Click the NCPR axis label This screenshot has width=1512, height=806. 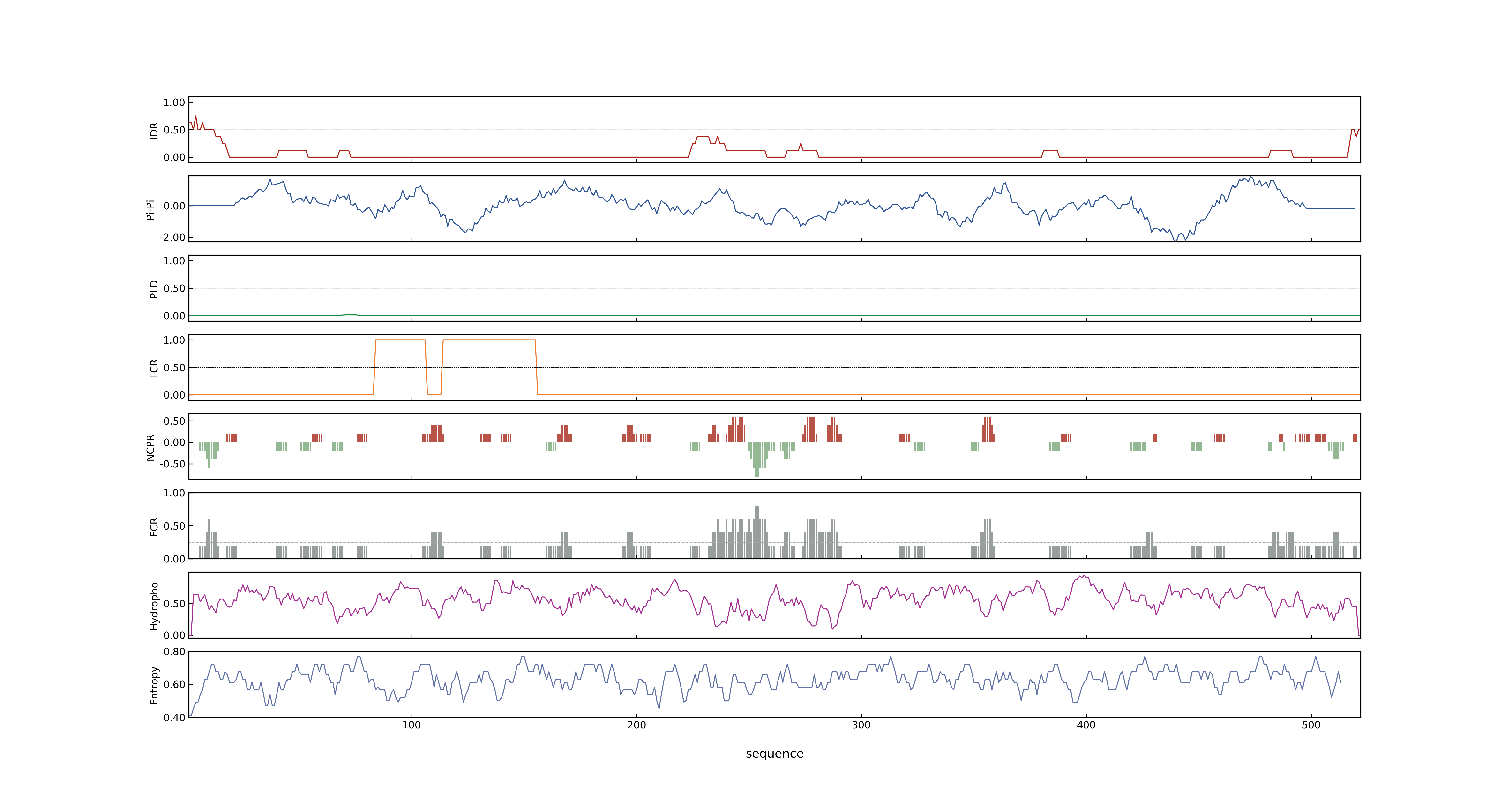[150, 448]
